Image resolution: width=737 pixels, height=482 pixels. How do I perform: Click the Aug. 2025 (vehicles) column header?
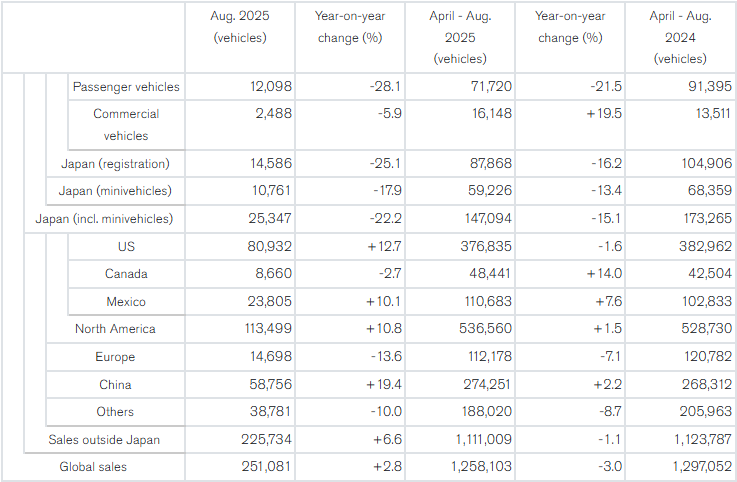click(x=240, y=27)
